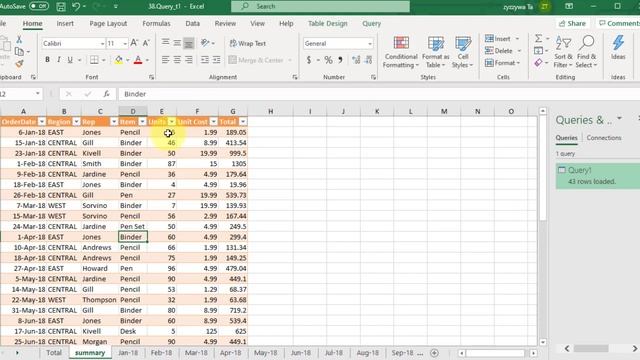Viewport: 640px width, 360px height.
Task: Open the Query ribbon tab
Action: (x=371, y=24)
